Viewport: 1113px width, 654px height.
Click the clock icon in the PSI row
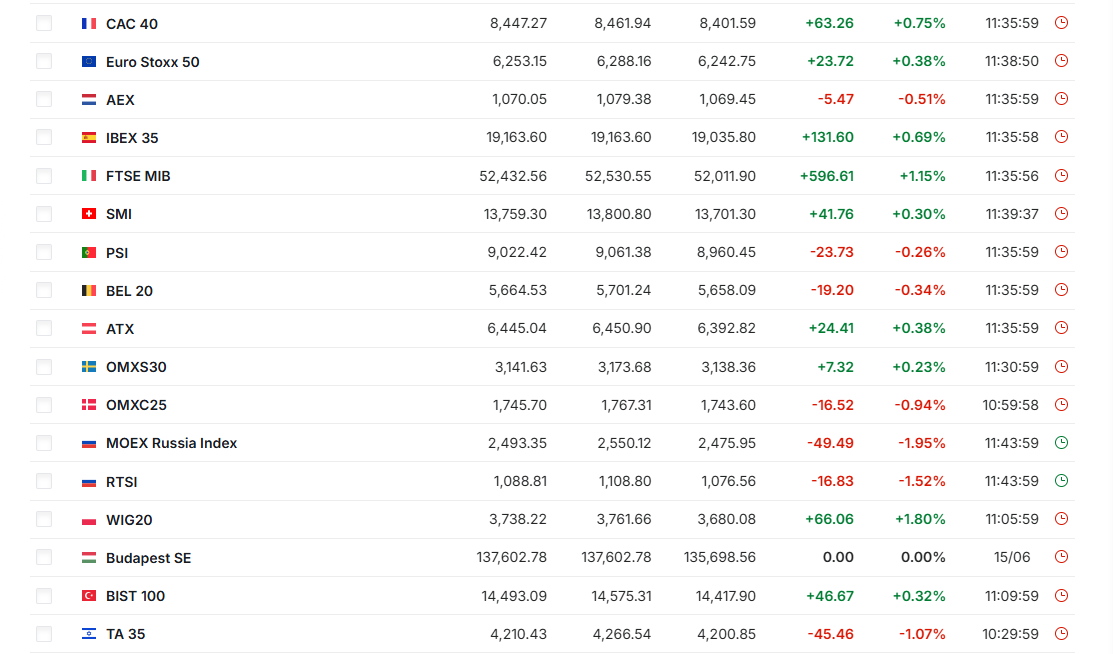click(x=1061, y=251)
